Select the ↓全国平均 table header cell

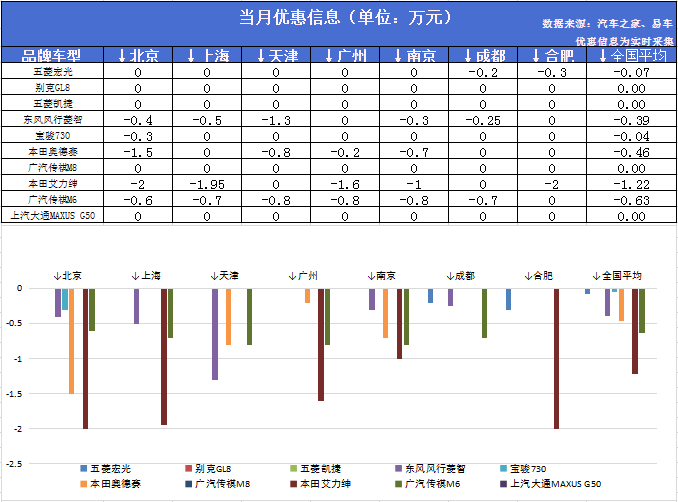(x=631, y=55)
